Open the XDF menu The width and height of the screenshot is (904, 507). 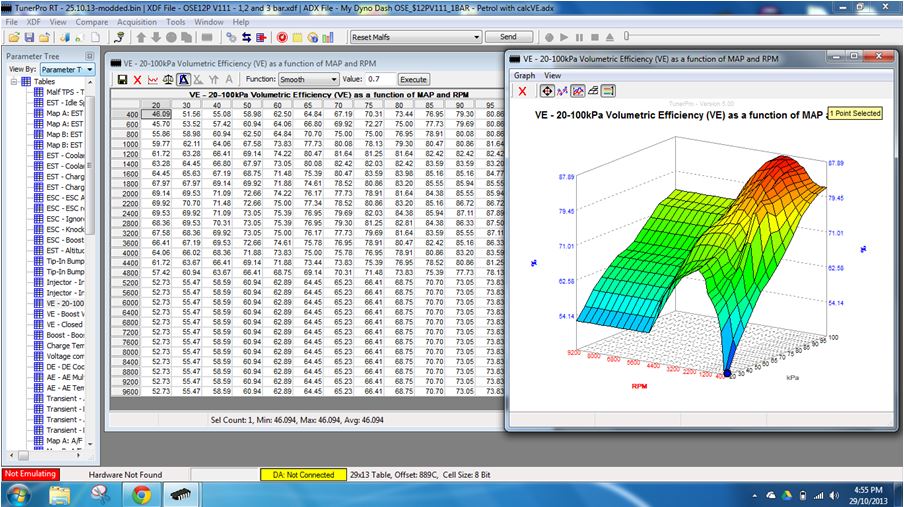tap(33, 22)
